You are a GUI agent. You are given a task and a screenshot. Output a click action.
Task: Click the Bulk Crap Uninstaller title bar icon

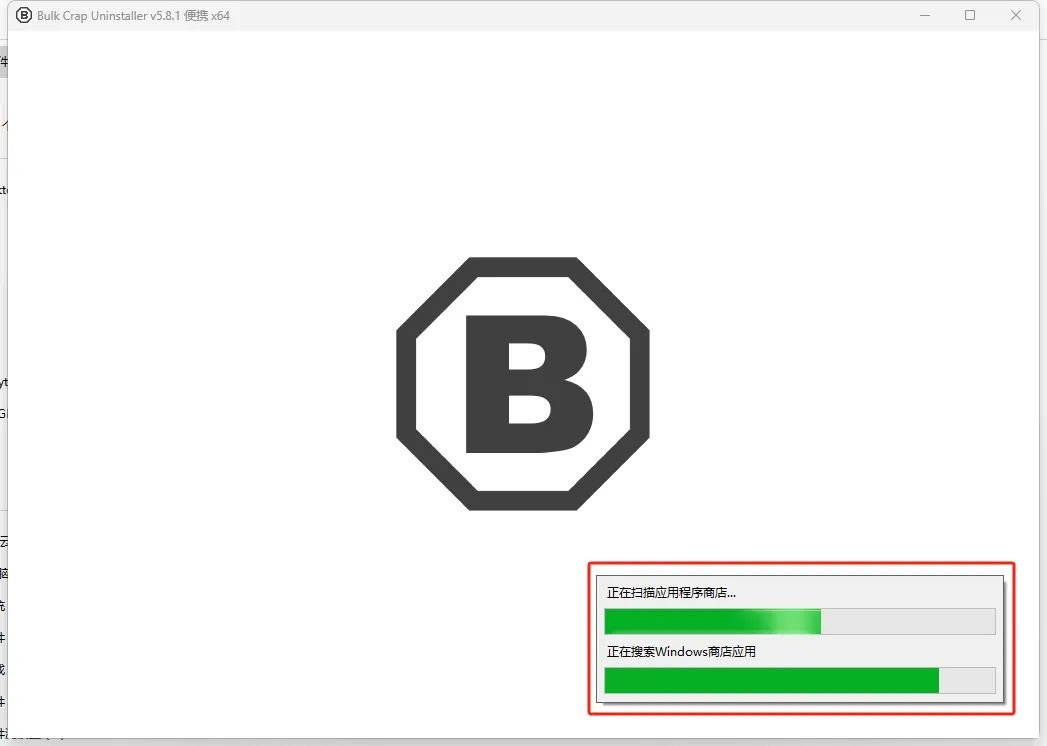coord(23,15)
